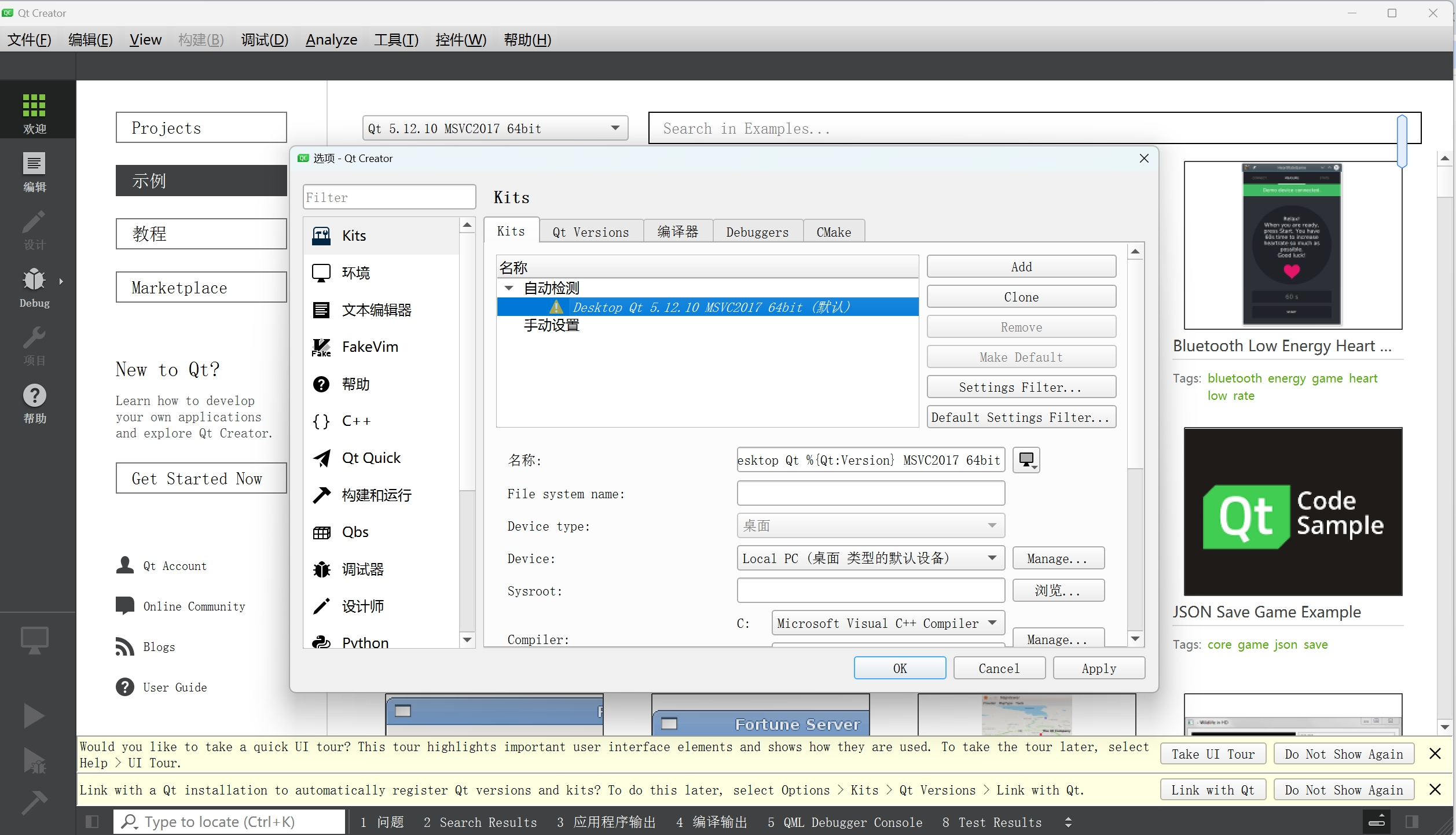Switch to the Qt Versions tab
This screenshot has height=835, width=1456.
590,232
